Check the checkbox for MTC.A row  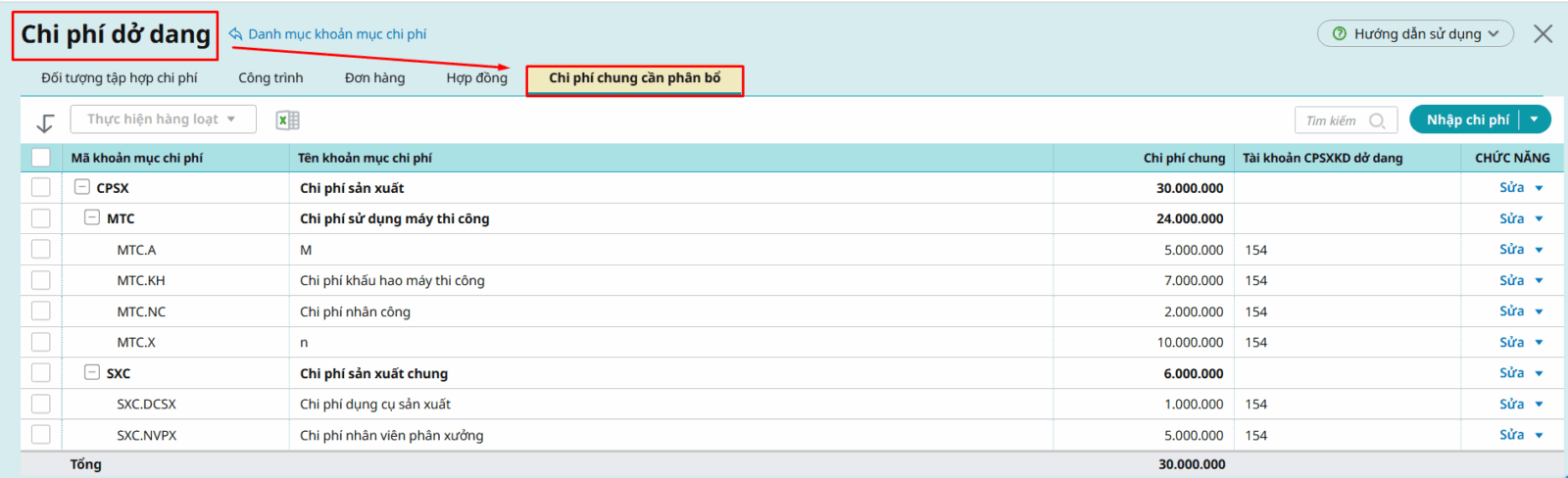[41, 250]
